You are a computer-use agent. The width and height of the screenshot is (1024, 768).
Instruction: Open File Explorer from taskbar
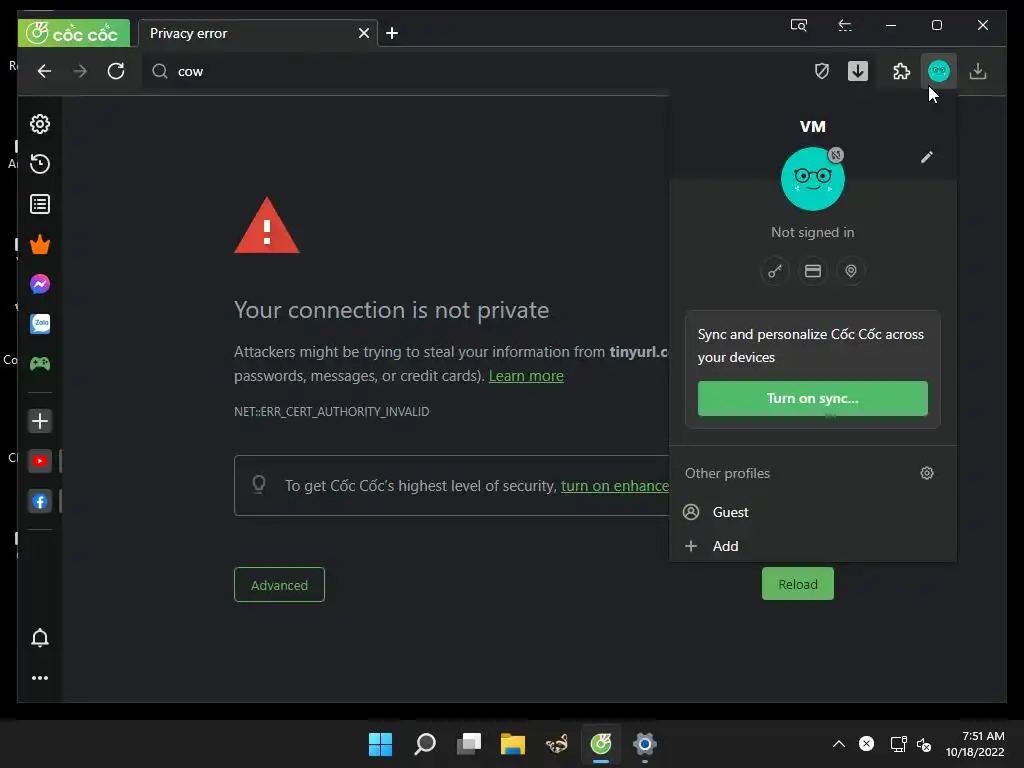[513, 744]
